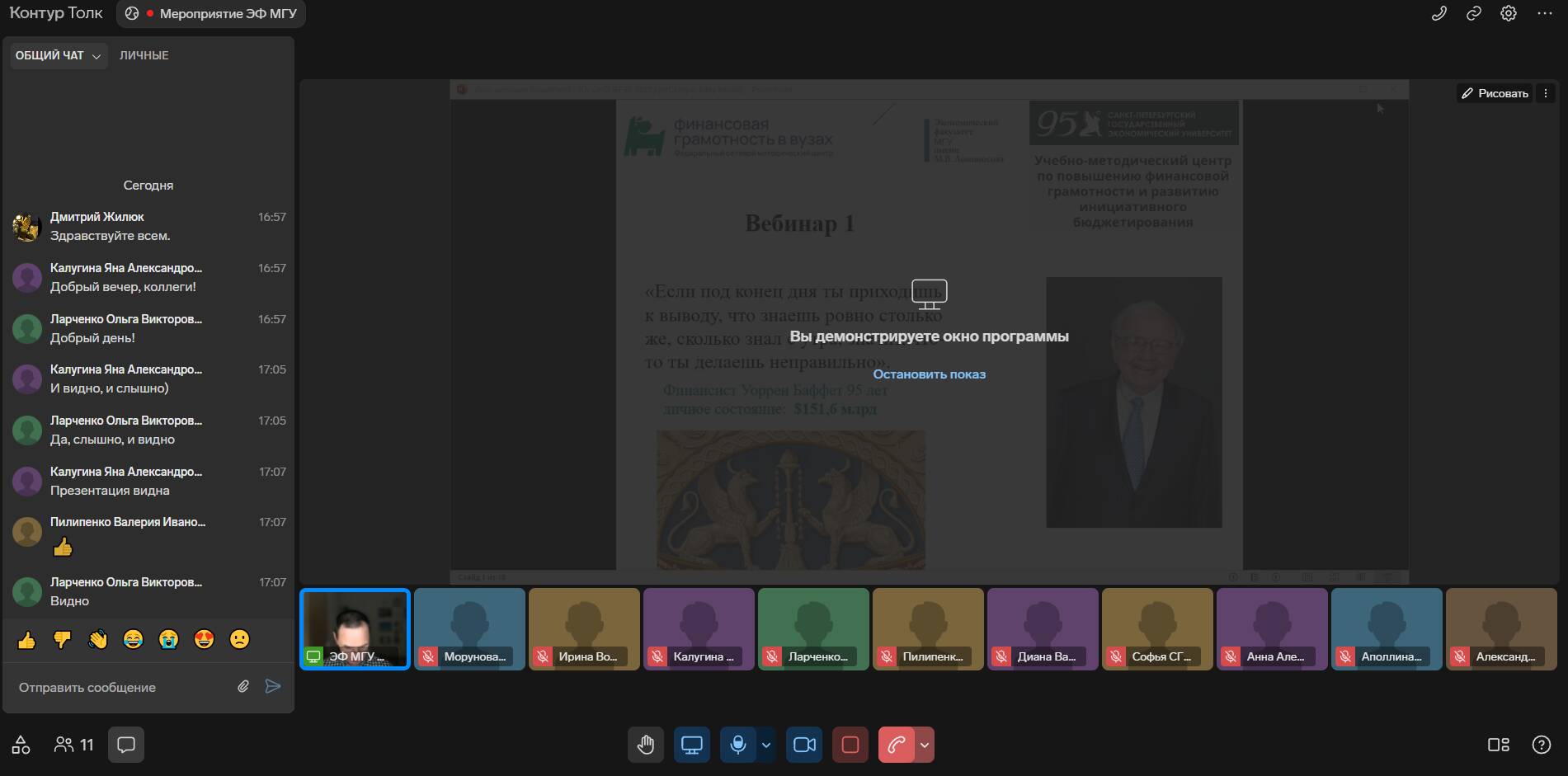Open help question mark icon
Image resolution: width=1568 pixels, height=776 pixels.
click(1541, 745)
